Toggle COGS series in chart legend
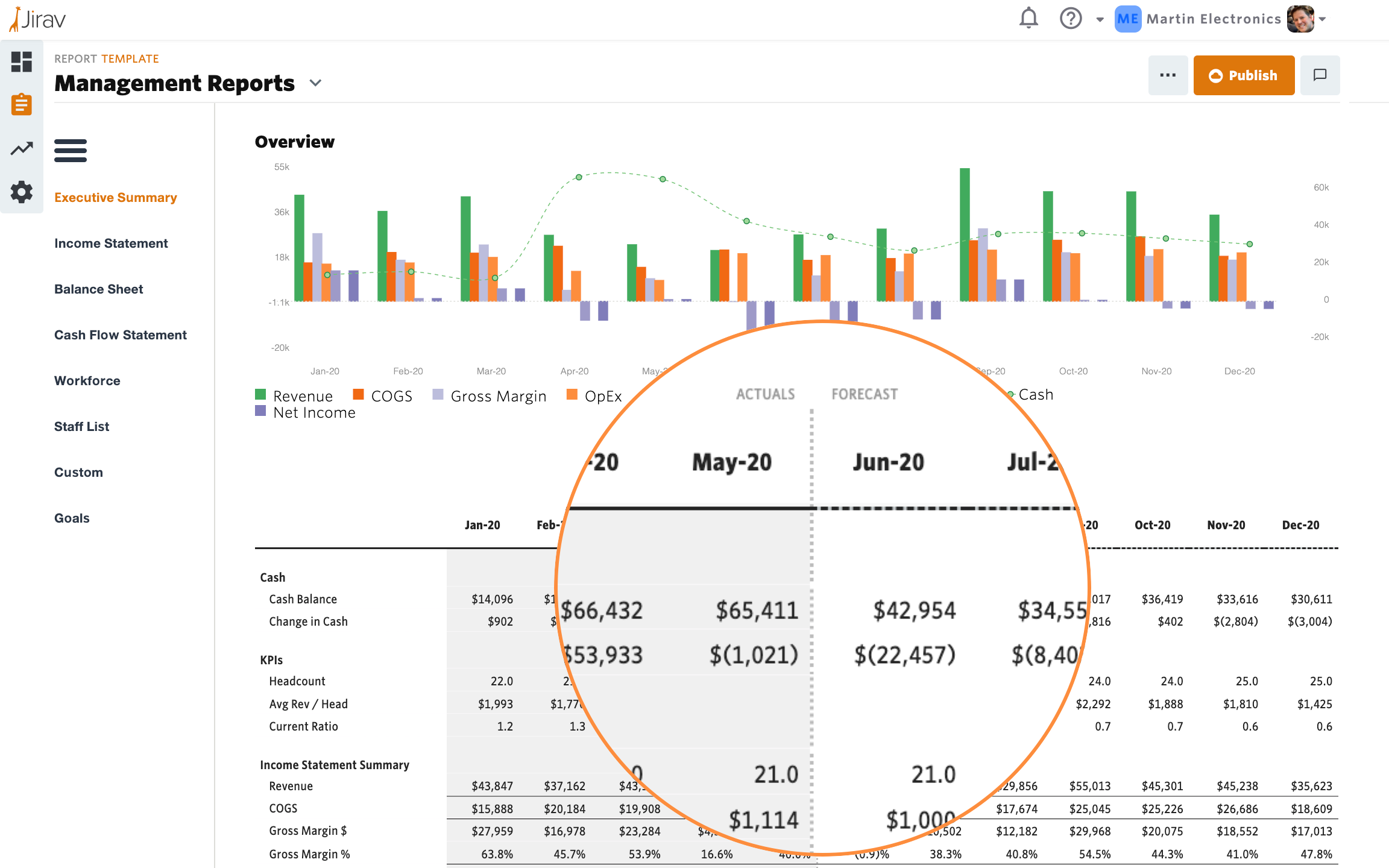The height and width of the screenshot is (868, 1389). point(391,396)
